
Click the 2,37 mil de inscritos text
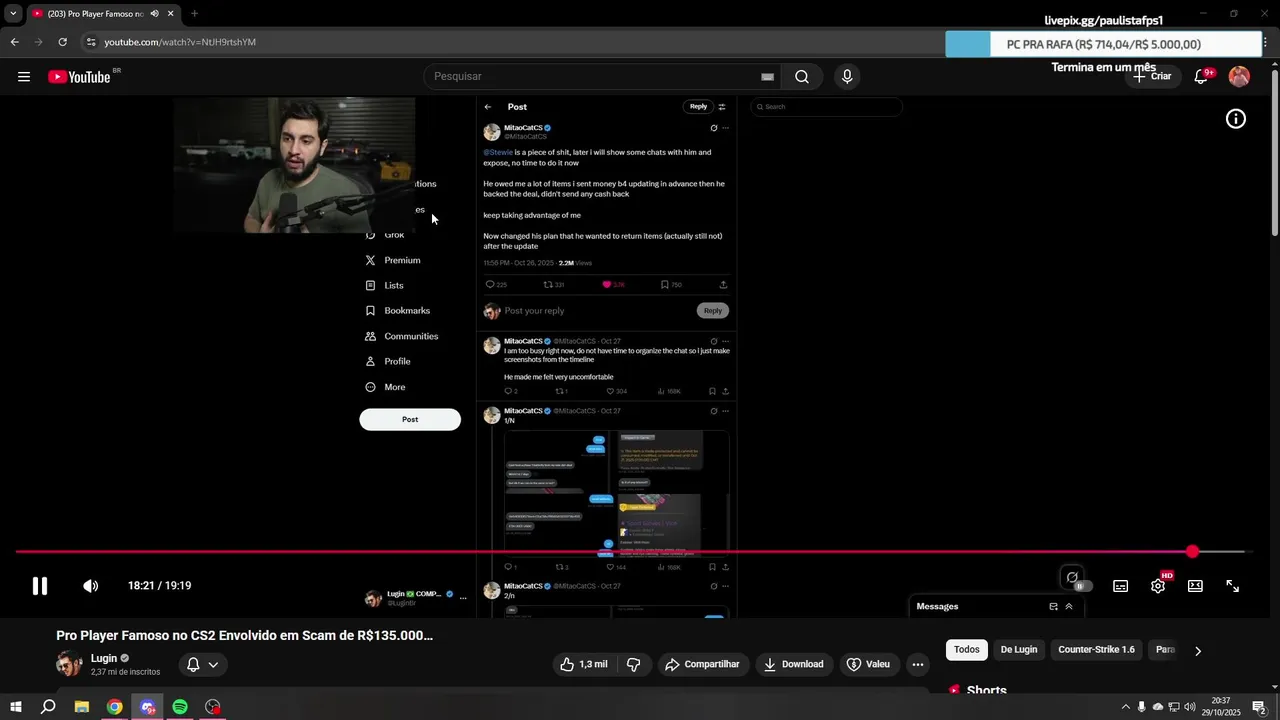click(125, 672)
